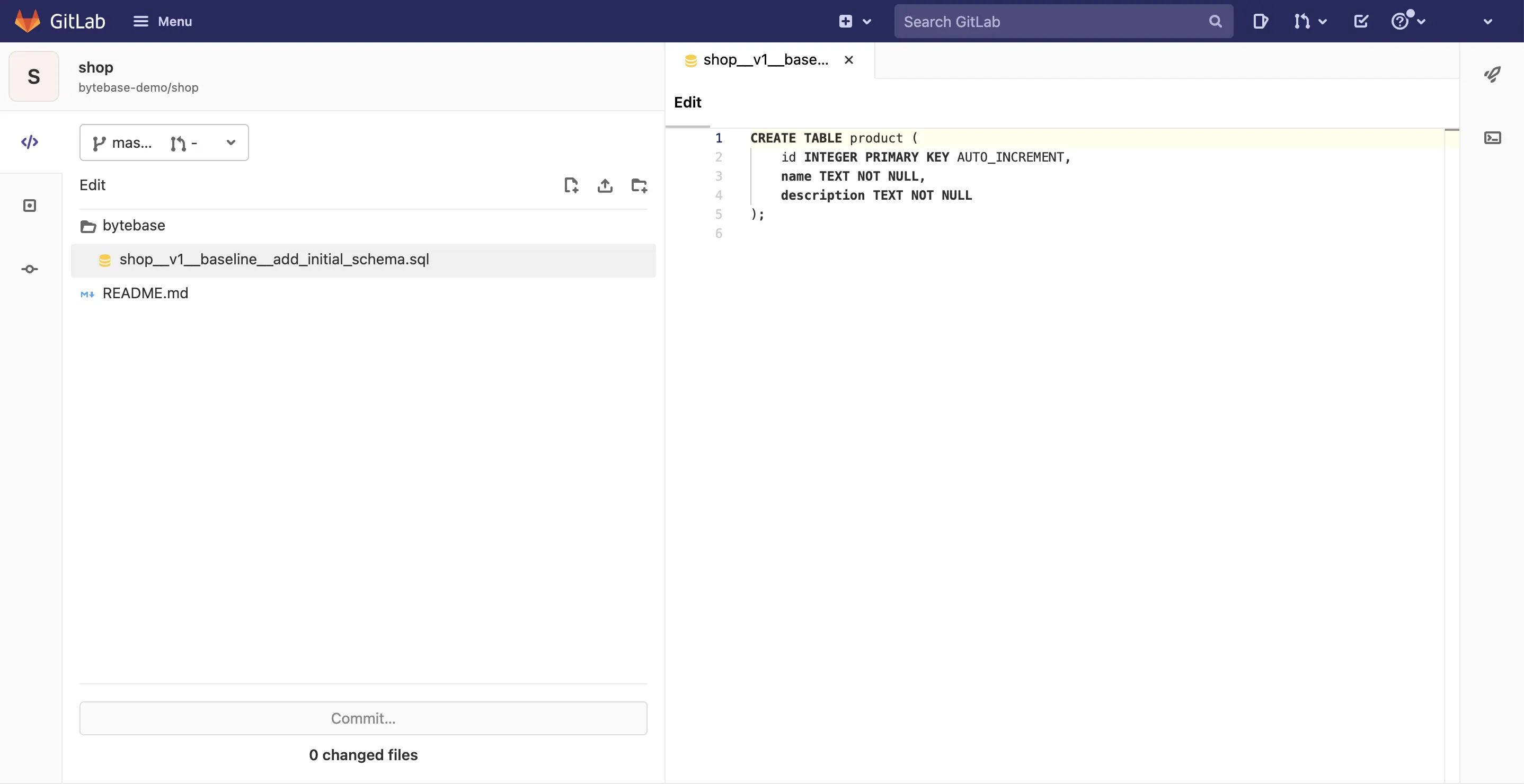Click the Edit heading in file panel
The height and width of the screenshot is (784, 1524).
tap(92, 185)
